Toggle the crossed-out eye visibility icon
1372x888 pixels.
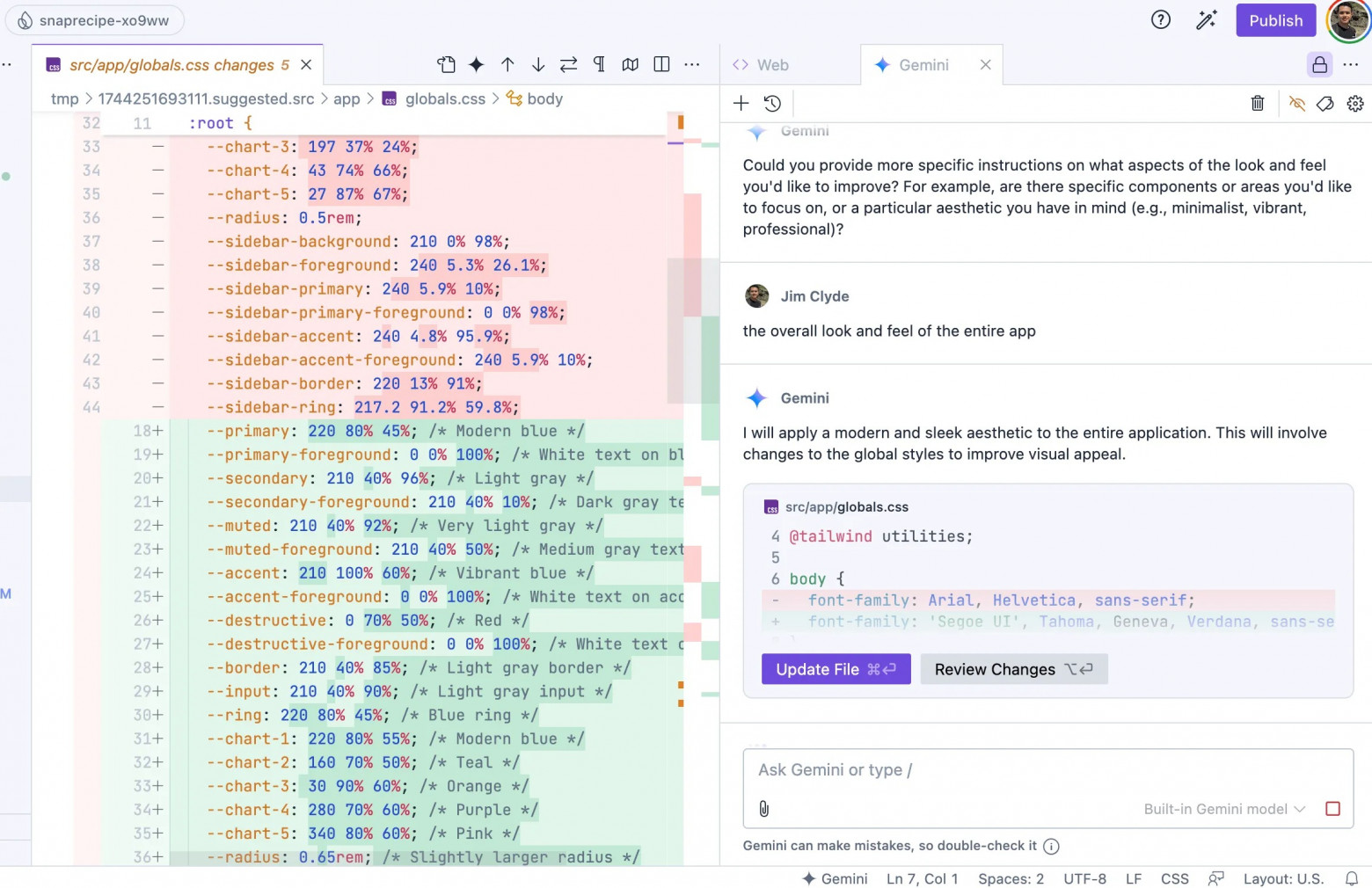coord(1296,104)
